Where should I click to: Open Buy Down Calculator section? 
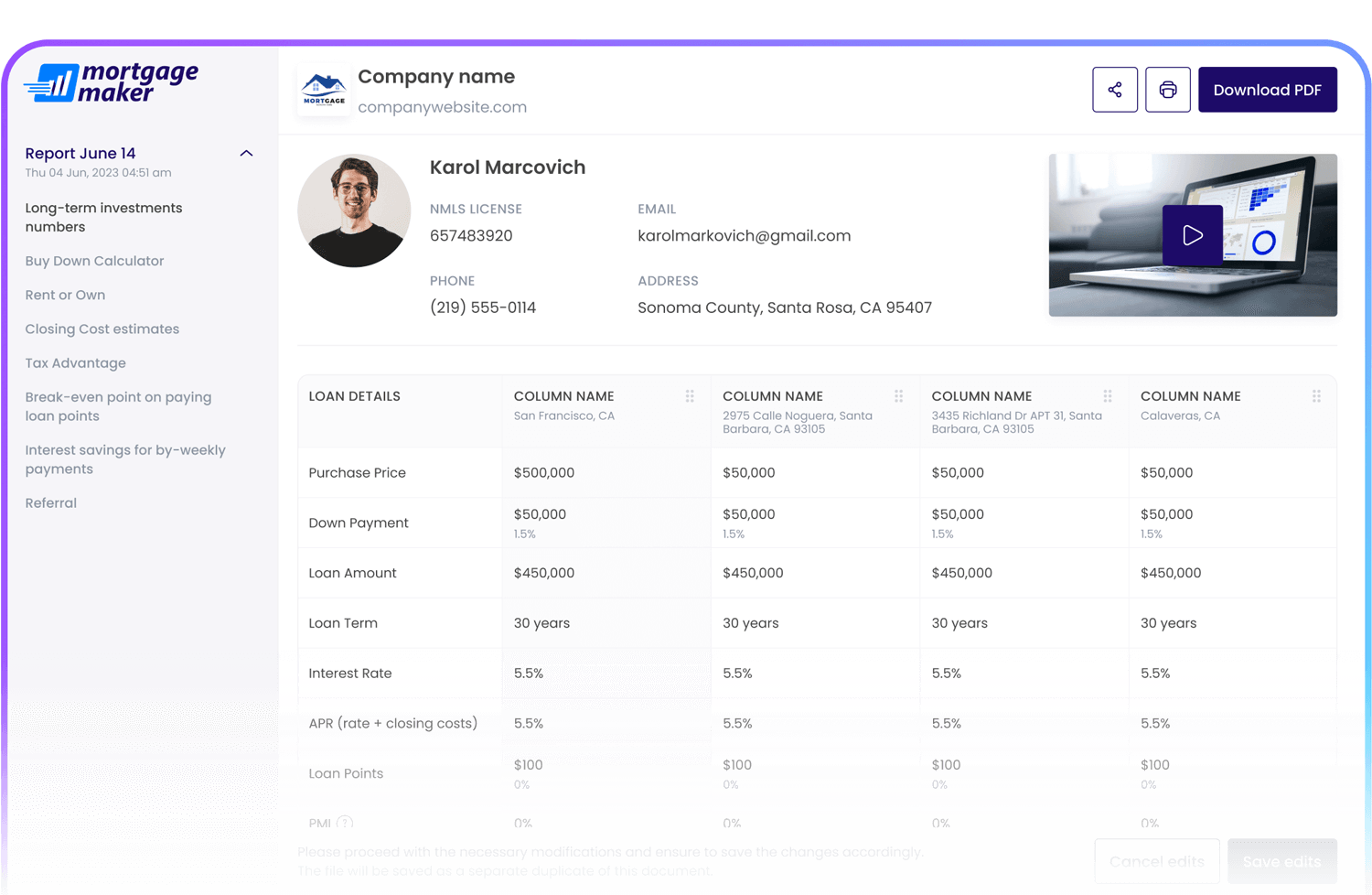pos(94,261)
